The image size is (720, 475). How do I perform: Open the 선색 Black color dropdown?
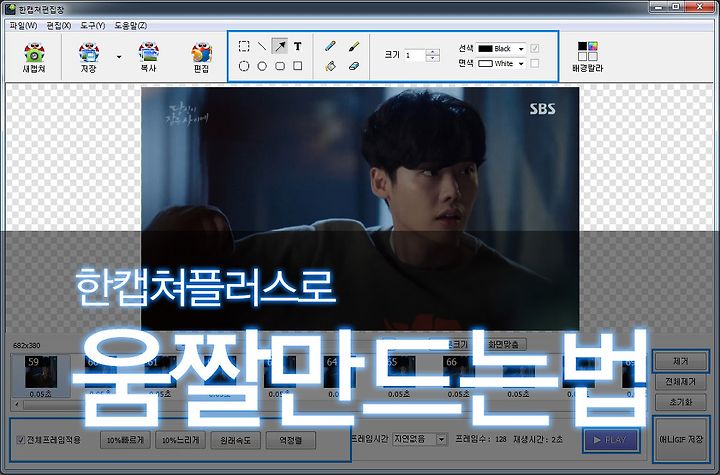point(501,48)
